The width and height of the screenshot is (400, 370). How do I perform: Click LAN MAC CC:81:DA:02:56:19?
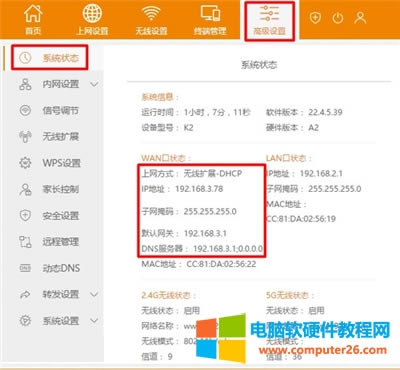(301, 219)
